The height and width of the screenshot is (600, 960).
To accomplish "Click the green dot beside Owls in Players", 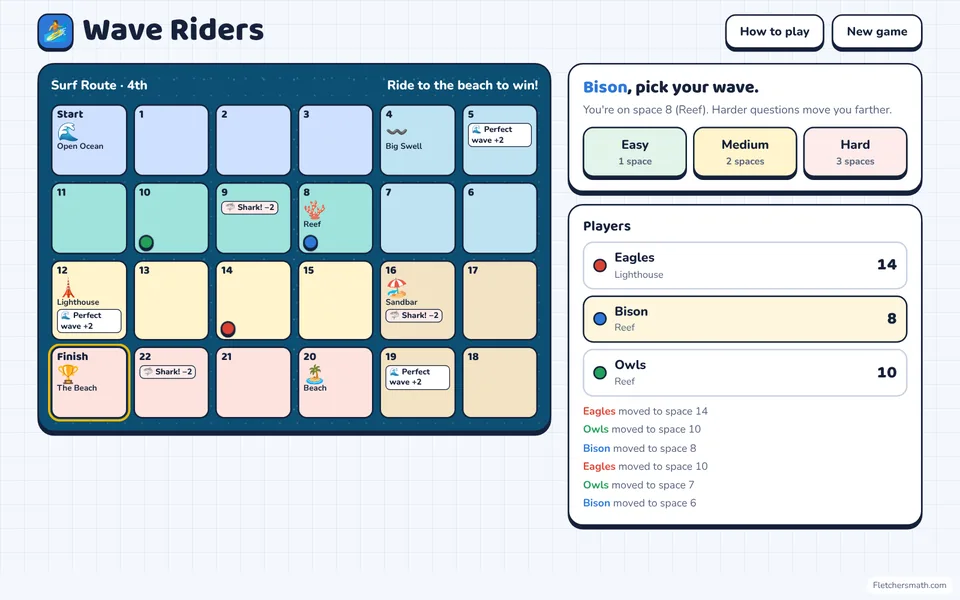I will [600, 372].
